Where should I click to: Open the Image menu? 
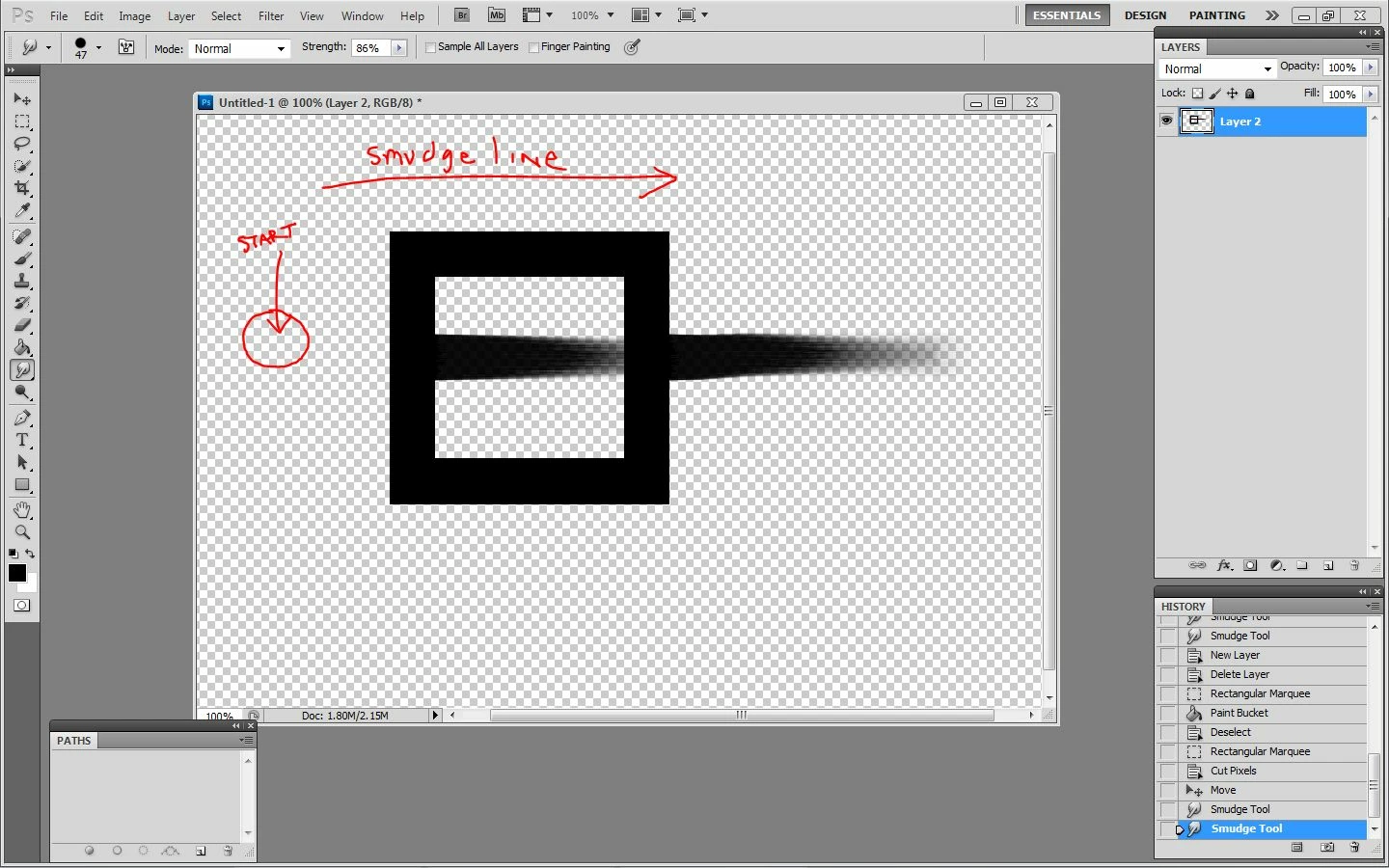tap(134, 15)
